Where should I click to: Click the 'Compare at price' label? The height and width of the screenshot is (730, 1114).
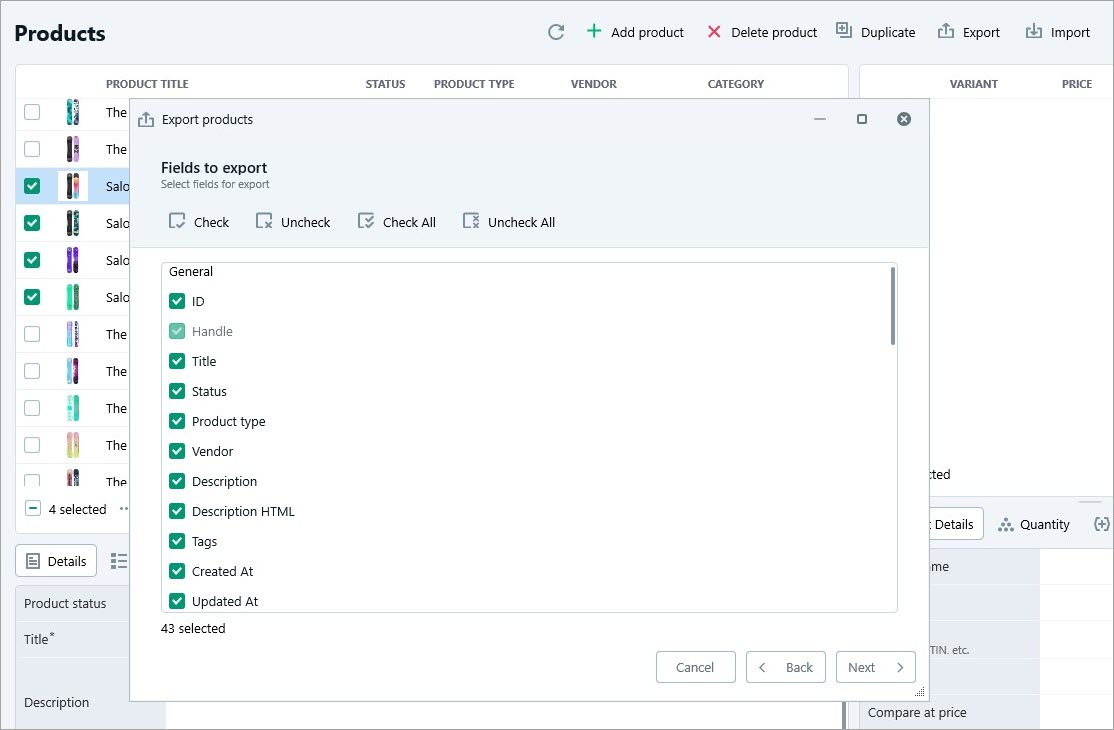pos(916,712)
